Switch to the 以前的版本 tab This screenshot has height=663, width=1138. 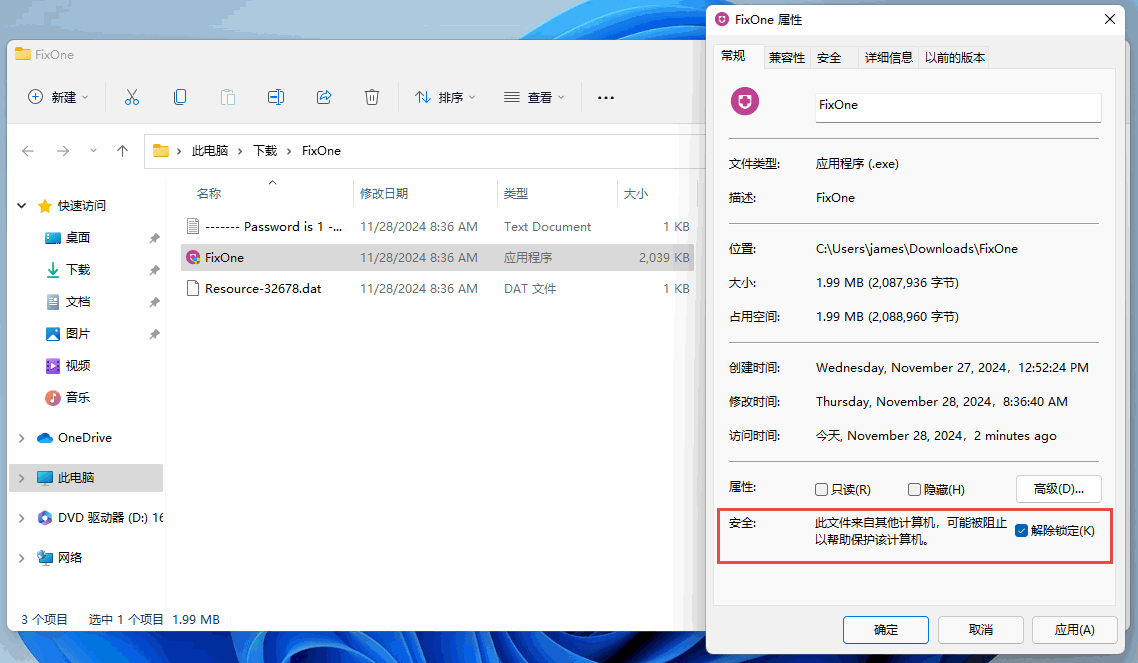954,58
